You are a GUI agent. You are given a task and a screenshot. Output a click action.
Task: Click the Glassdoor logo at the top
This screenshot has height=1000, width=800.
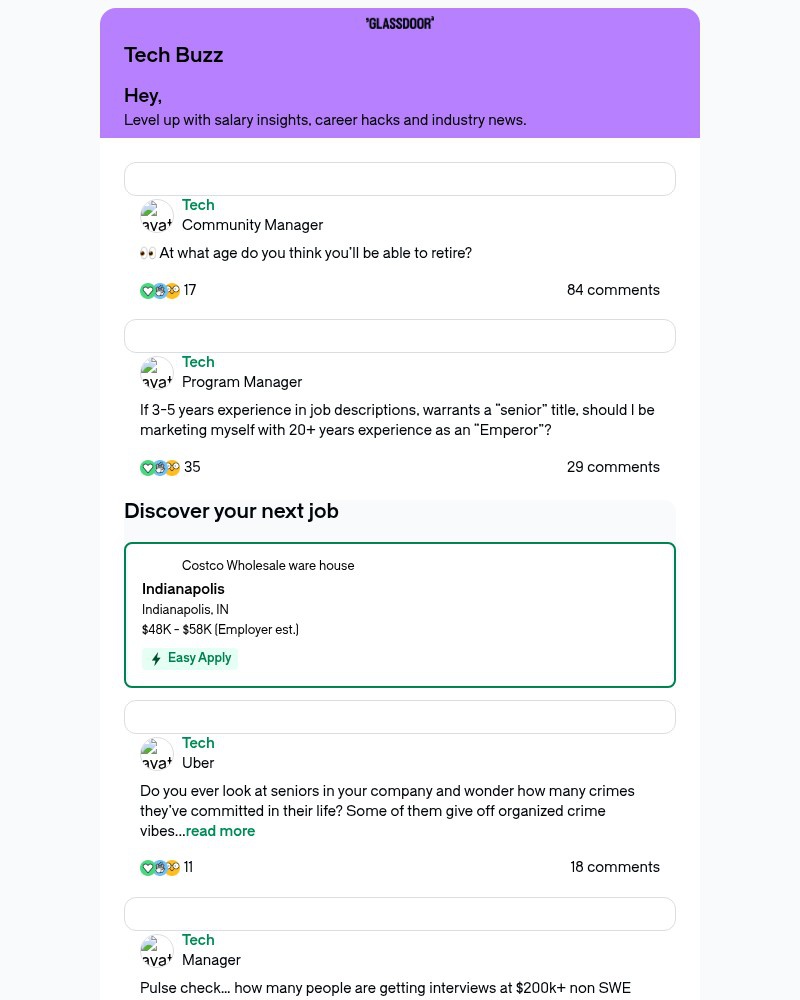tap(400, 23)
